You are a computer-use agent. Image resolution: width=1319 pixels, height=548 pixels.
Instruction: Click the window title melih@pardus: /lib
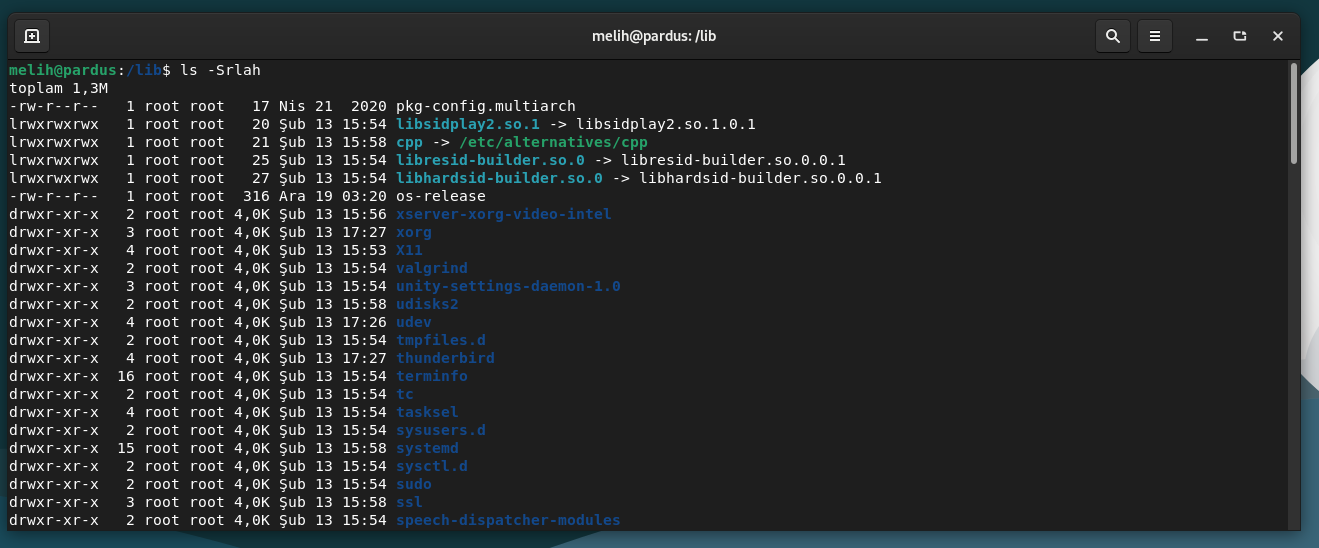(654, 36)
